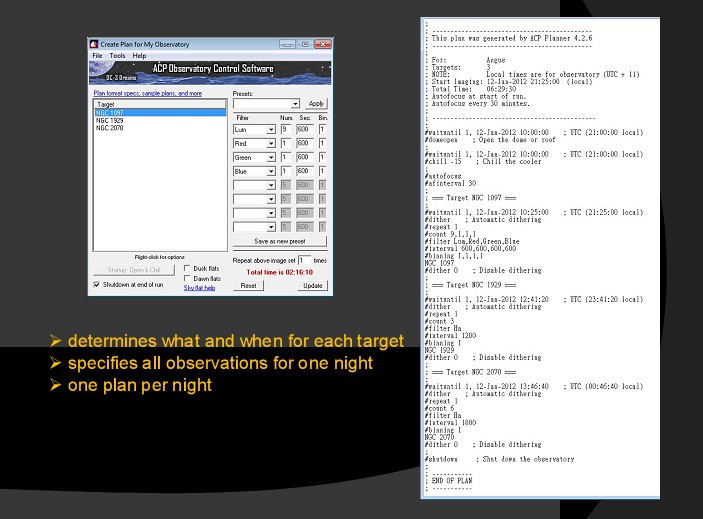The height and width of the screenshot is (519, 703).
Task: Open the plan format specs link
Action: tap(148, 93)
